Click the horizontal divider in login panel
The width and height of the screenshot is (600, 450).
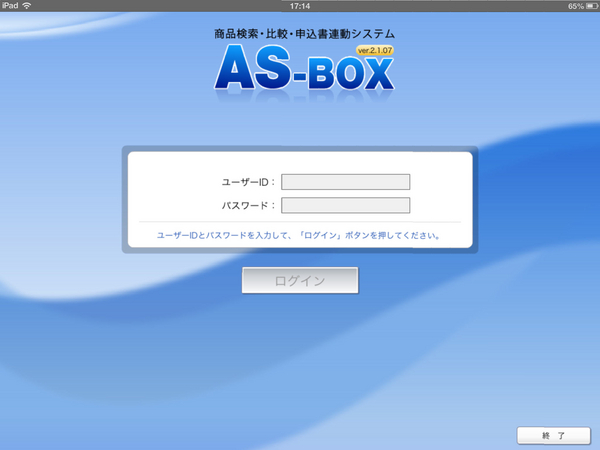point(300,222)
